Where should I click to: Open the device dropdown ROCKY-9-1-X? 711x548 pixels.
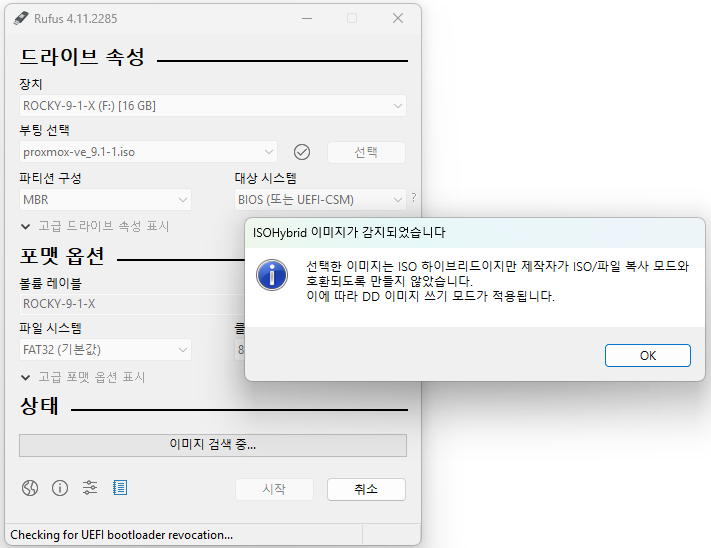click(x=213, y=106)
